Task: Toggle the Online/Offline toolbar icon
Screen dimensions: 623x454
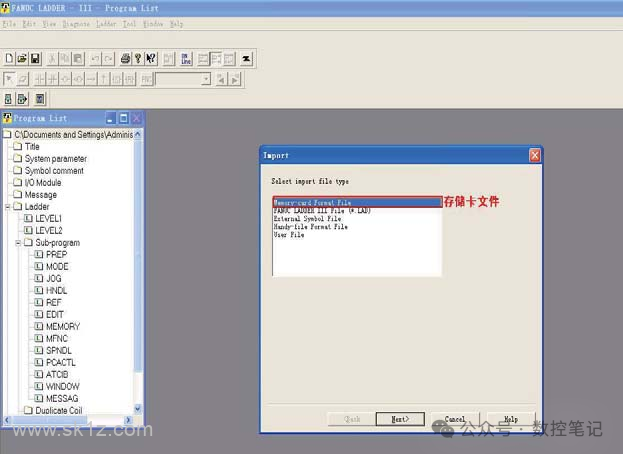Action: pyautogui.click(x=186, y=59)
